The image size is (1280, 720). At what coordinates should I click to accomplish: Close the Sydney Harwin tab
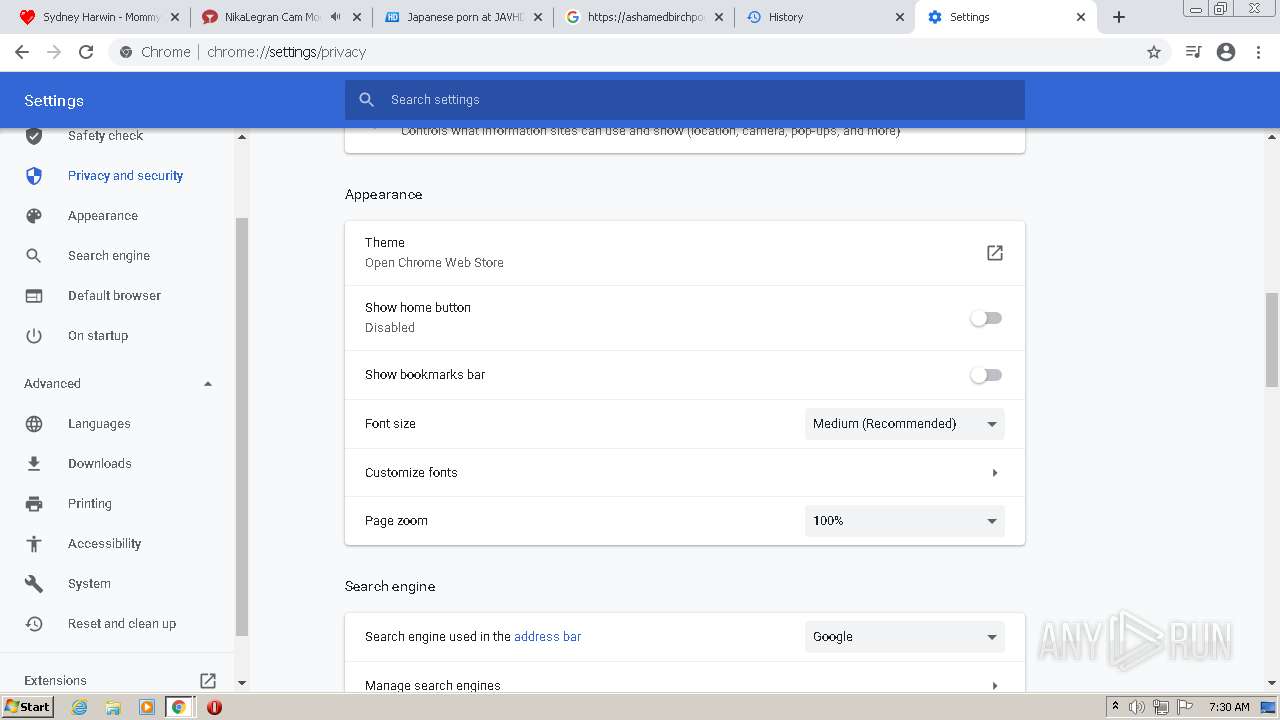(x=175, y=17)
